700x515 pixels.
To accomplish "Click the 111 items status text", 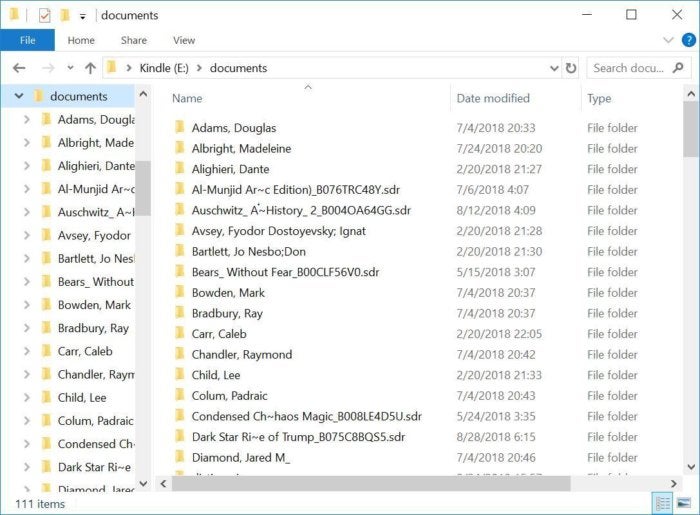I will [x=40, y=504].
